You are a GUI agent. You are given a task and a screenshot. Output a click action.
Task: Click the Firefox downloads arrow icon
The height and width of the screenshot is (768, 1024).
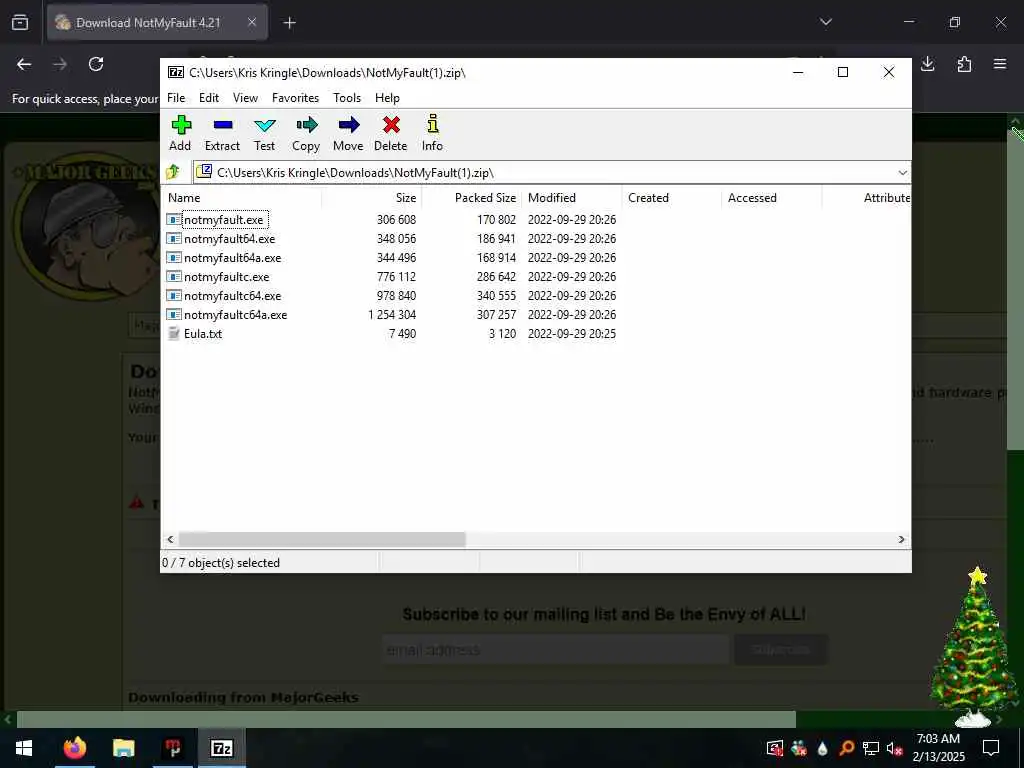click(927, 64)
